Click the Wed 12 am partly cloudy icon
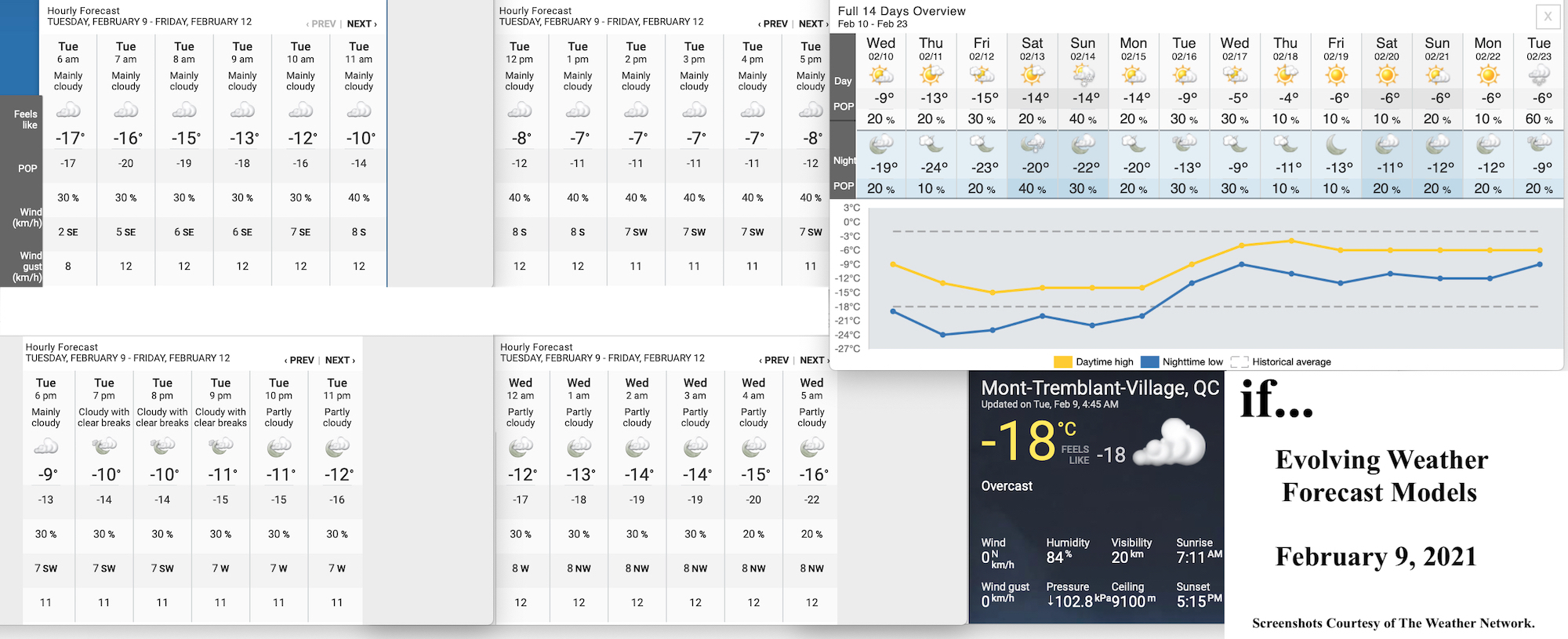The width and height of the screenshot is (1568, 639). pos(521,447)
